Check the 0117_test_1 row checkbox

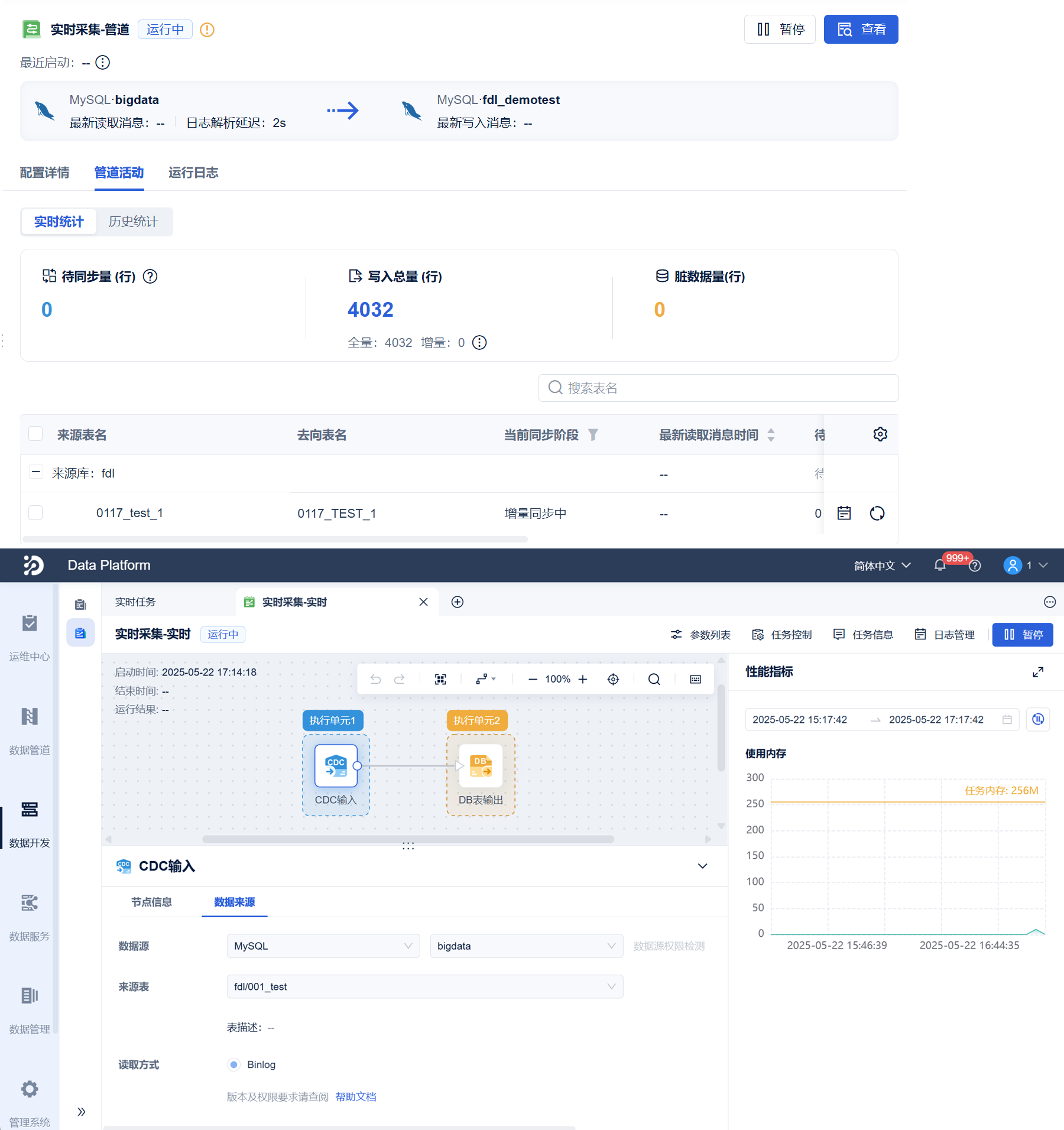click(35, 512)
